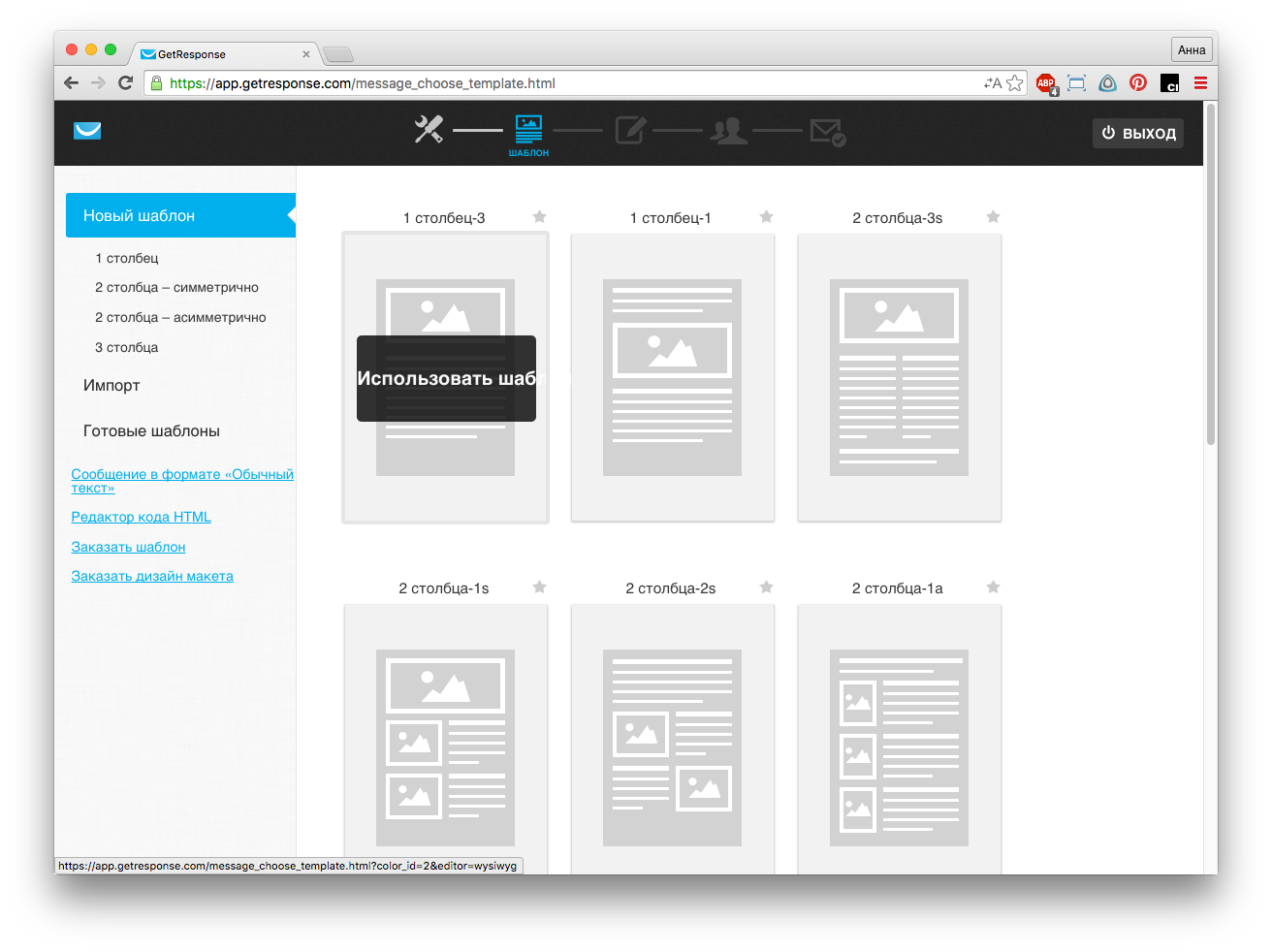The height and width of the screenshot is (952, 1272).
Task: Click the recipients step icon
Action: point(729,130)
